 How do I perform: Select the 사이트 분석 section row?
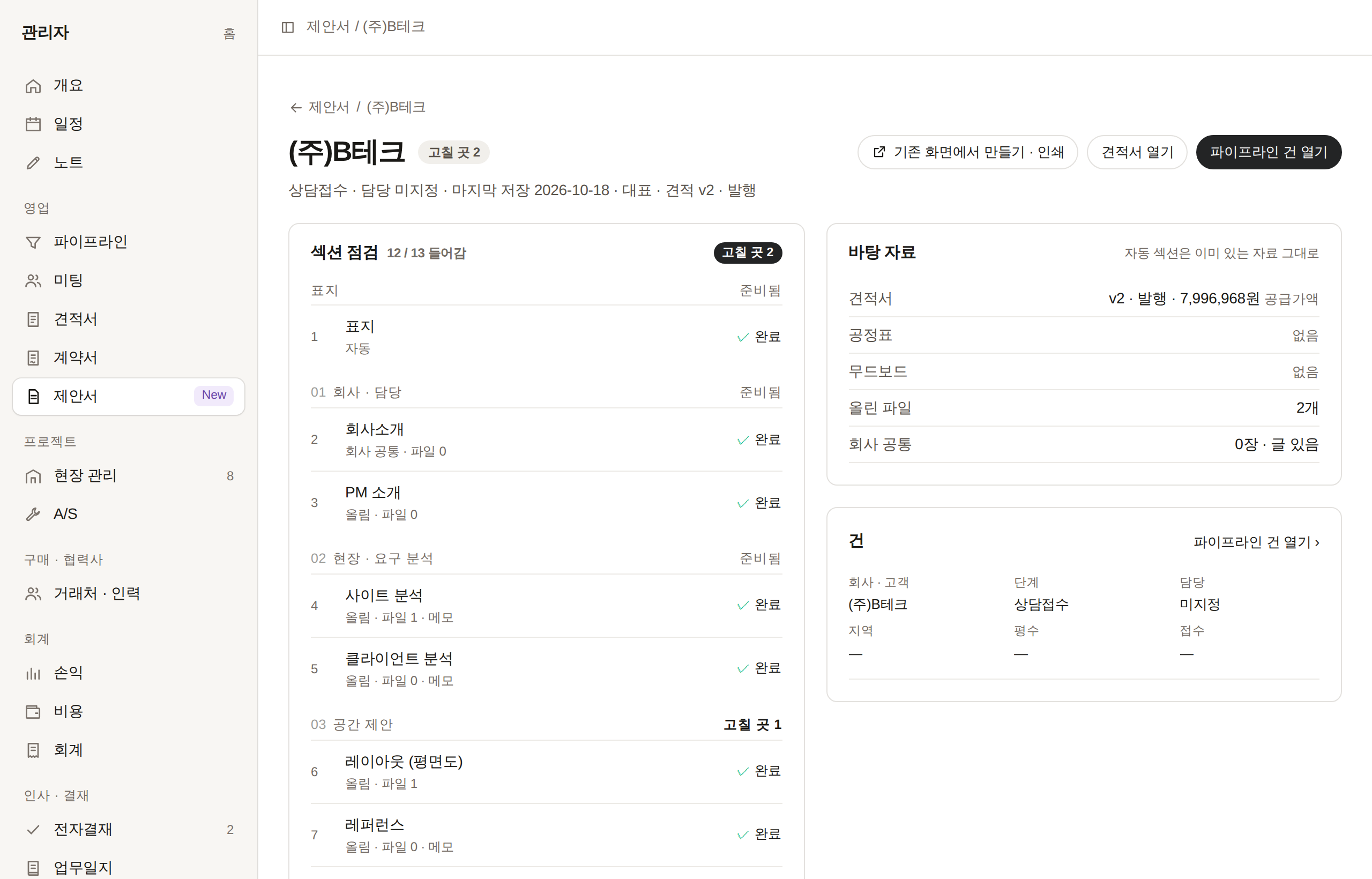[546, 606]
